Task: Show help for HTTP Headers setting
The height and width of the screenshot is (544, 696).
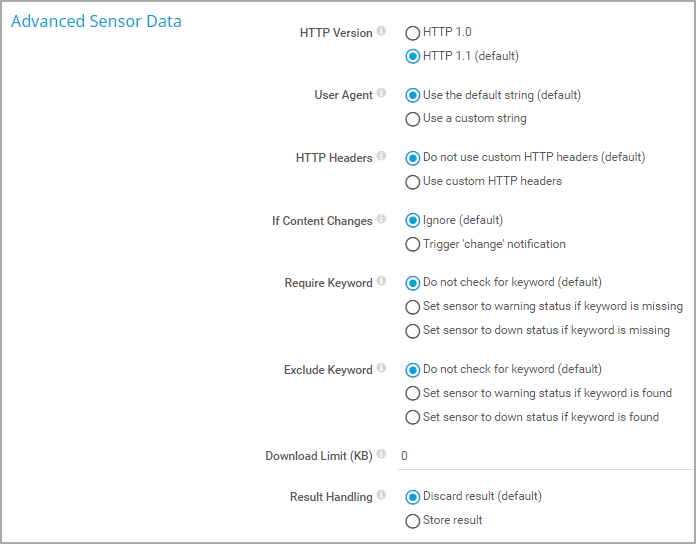Action: tap(381, 156)
